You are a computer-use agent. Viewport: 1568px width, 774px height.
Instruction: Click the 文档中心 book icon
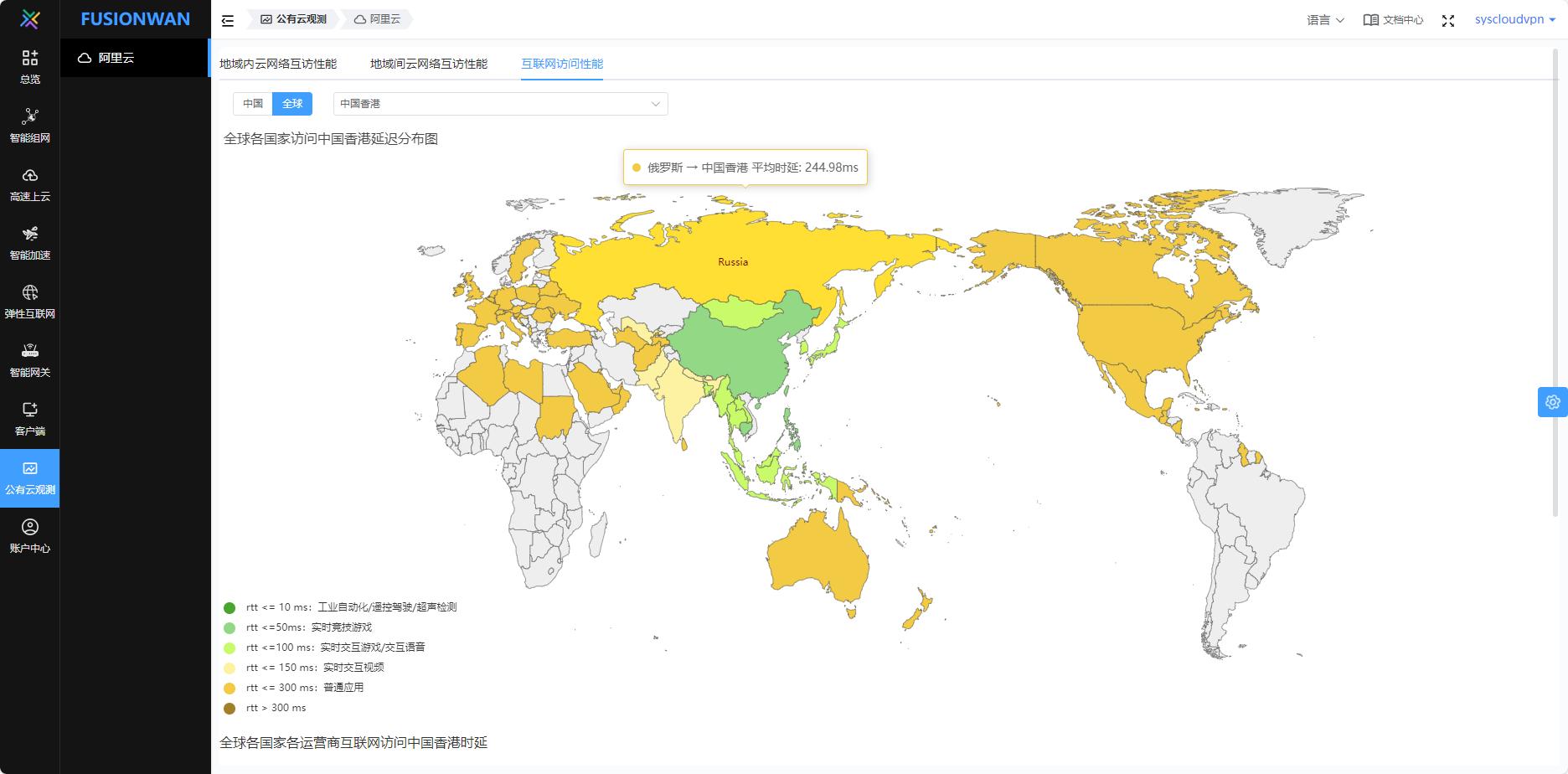point(1371,20)
